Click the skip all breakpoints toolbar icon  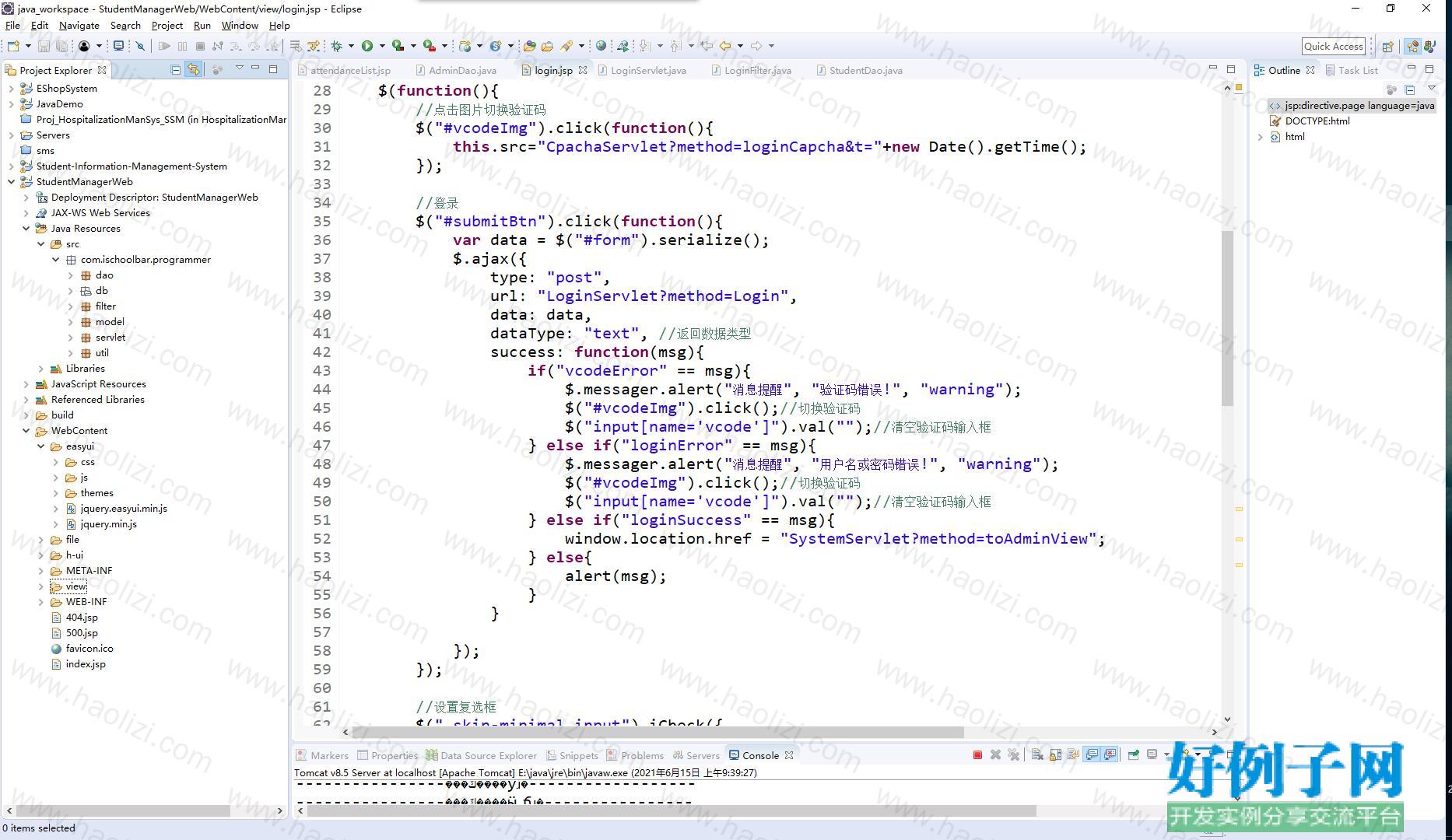click(140, 46)
